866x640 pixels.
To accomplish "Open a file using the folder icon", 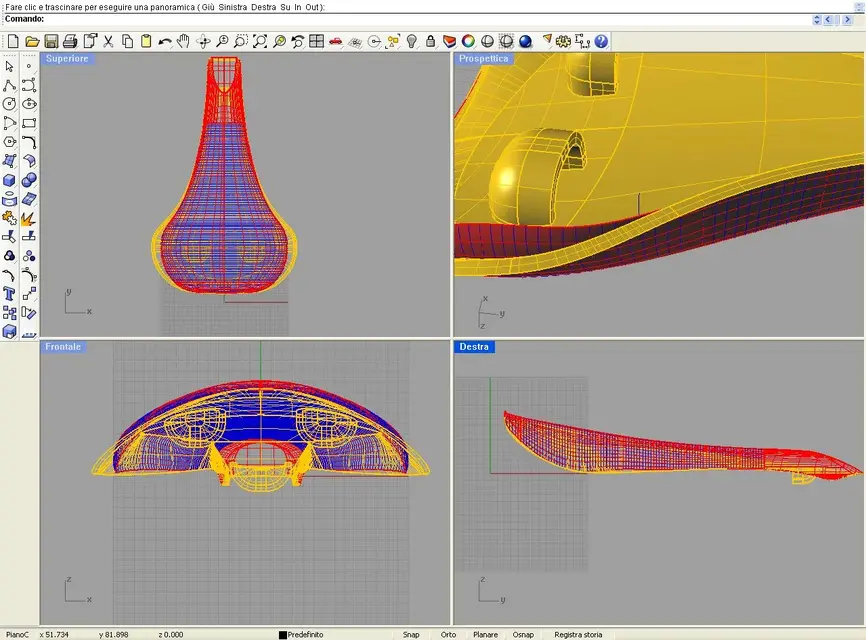I will [32, 41].
